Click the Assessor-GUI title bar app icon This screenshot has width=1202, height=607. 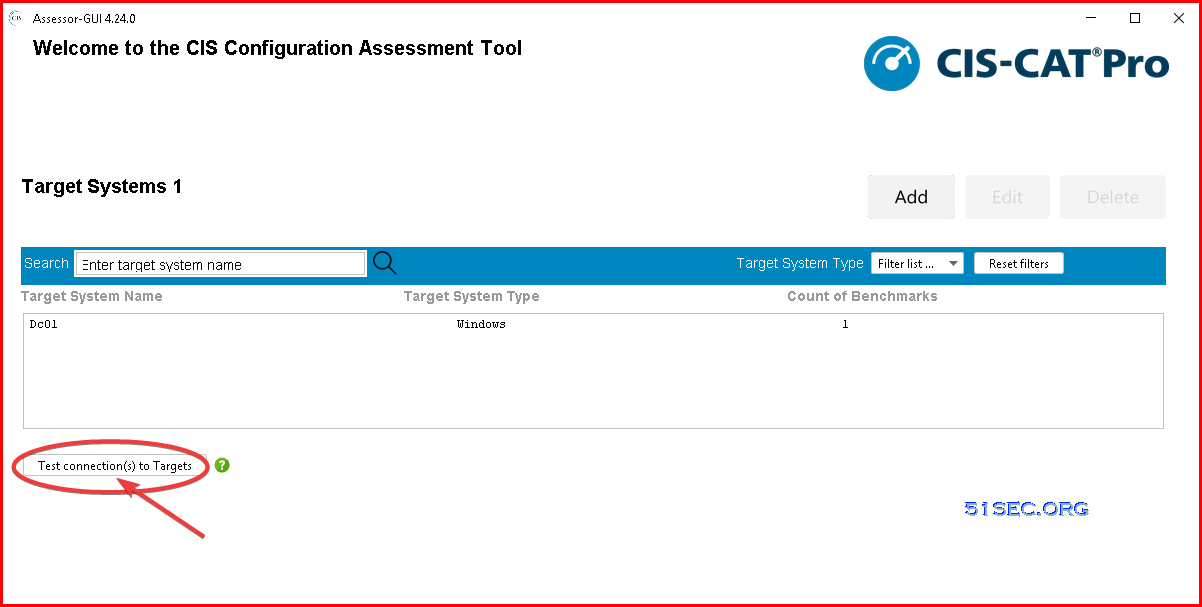click(x=16, y=18)
